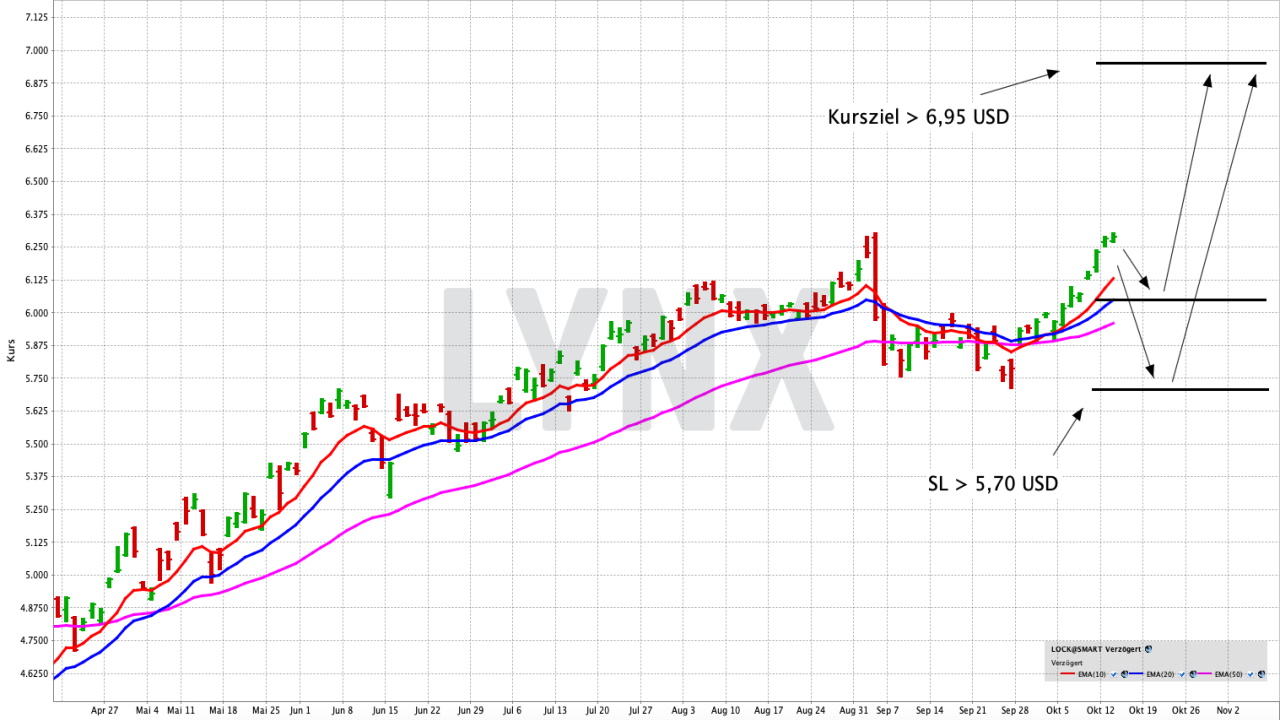Click the Sep 7 date axis label
The height and width of the screenshot is (720, 1280).
pyautogui.click(x=888, y=710)
